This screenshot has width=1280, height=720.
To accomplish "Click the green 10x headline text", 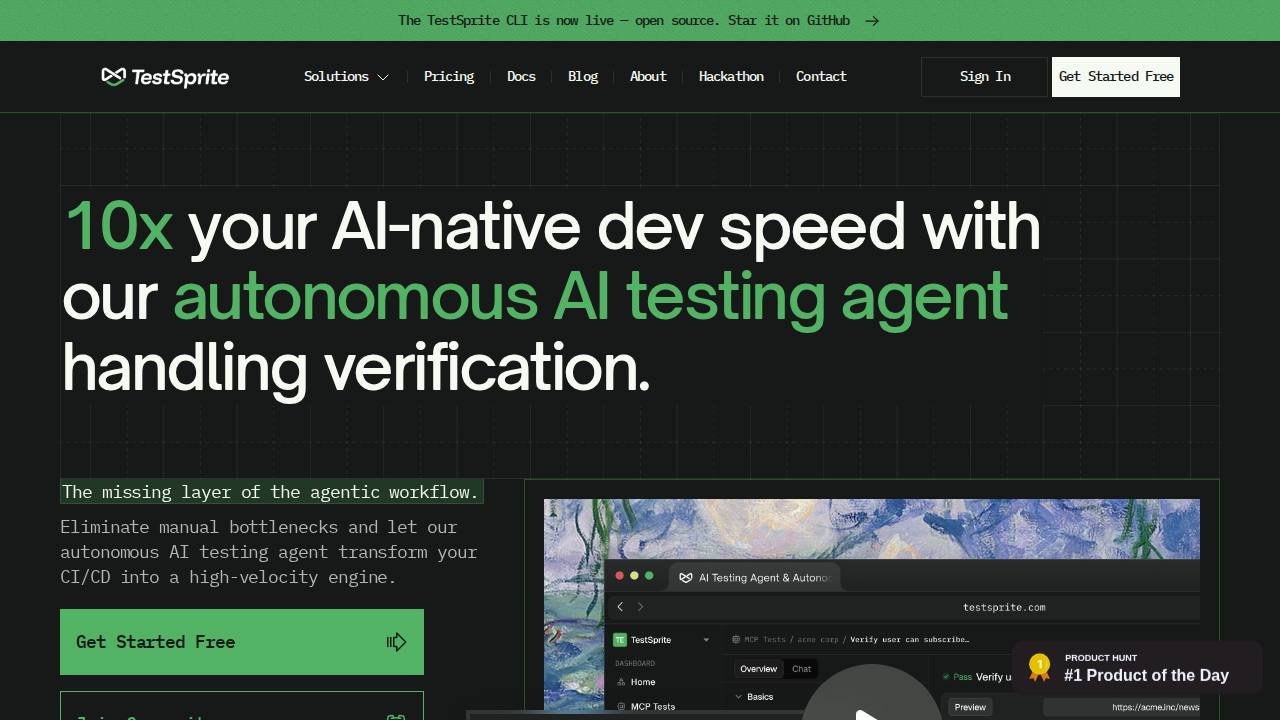I will point(119,226).
